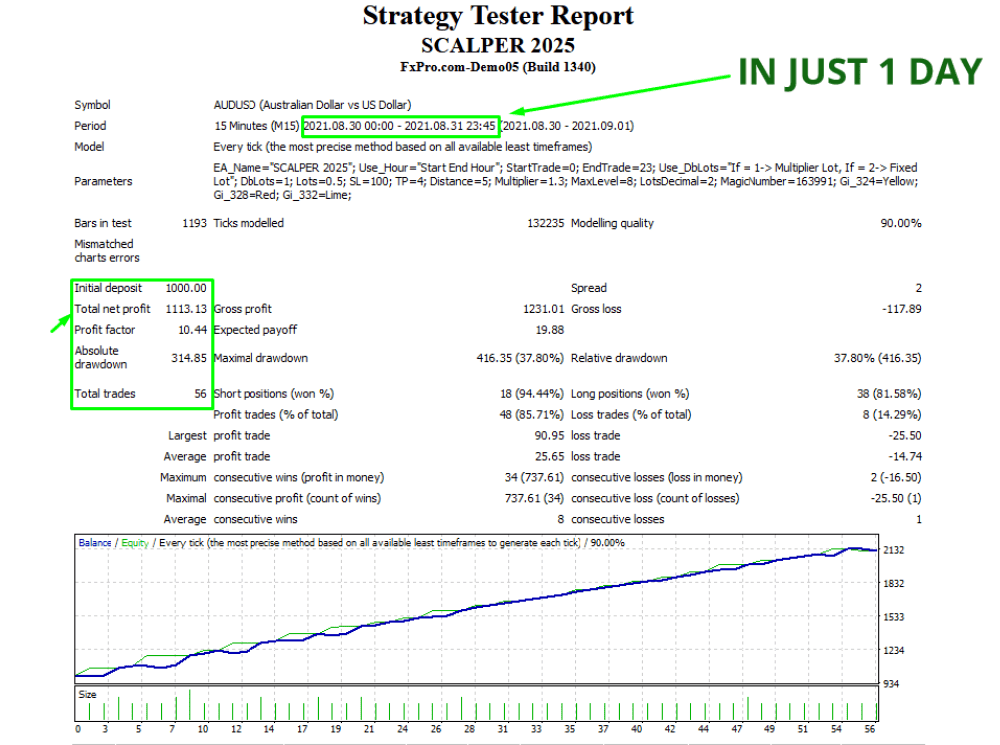Image resolution: width=1000 pixels, height=745 pixels.
Task: Click the 'Strategy Tester Report' heading
Action: click(497, 17)
